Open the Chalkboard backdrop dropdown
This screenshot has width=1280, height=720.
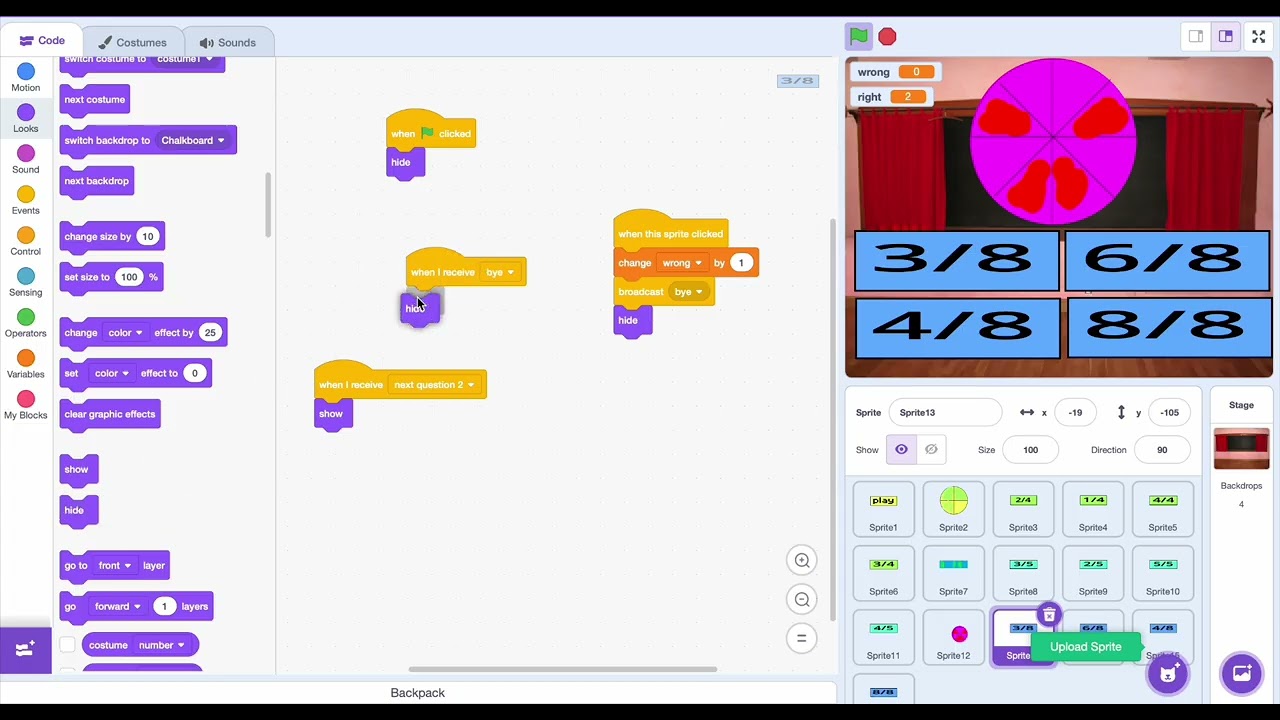193,141
